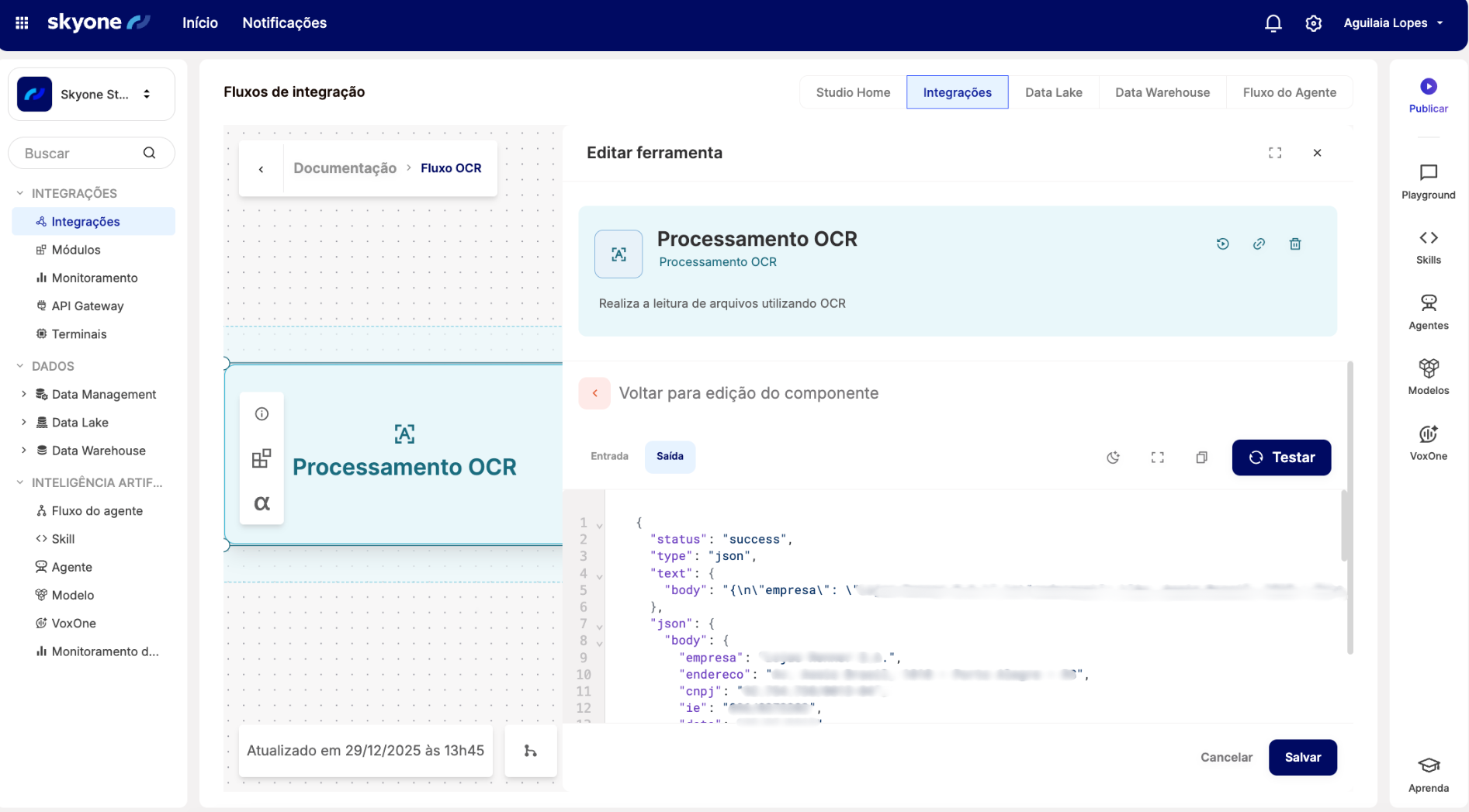Screen dimensions: 1469x812
Task: Expand the Data Management tree item
Action: pyautogui.click(x=23, y=394)
